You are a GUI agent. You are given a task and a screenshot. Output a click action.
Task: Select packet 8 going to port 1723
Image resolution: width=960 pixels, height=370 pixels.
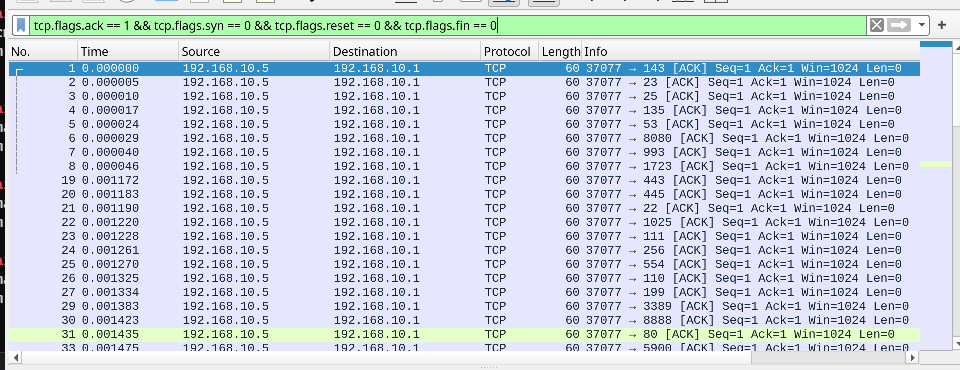pos(464,166)
